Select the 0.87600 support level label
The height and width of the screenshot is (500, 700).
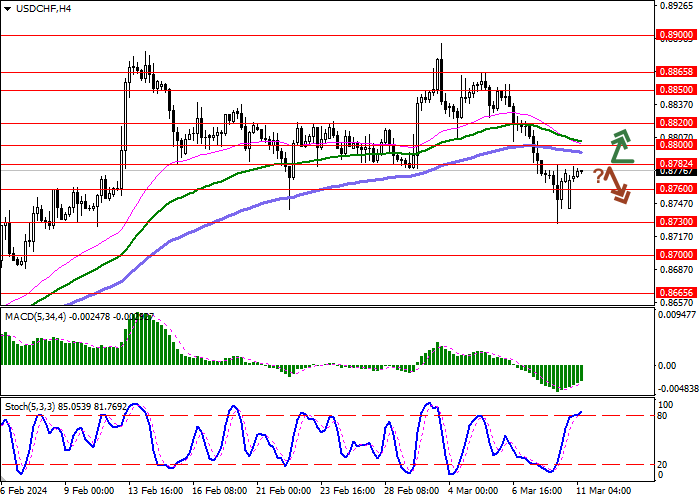tap(677, 189)
